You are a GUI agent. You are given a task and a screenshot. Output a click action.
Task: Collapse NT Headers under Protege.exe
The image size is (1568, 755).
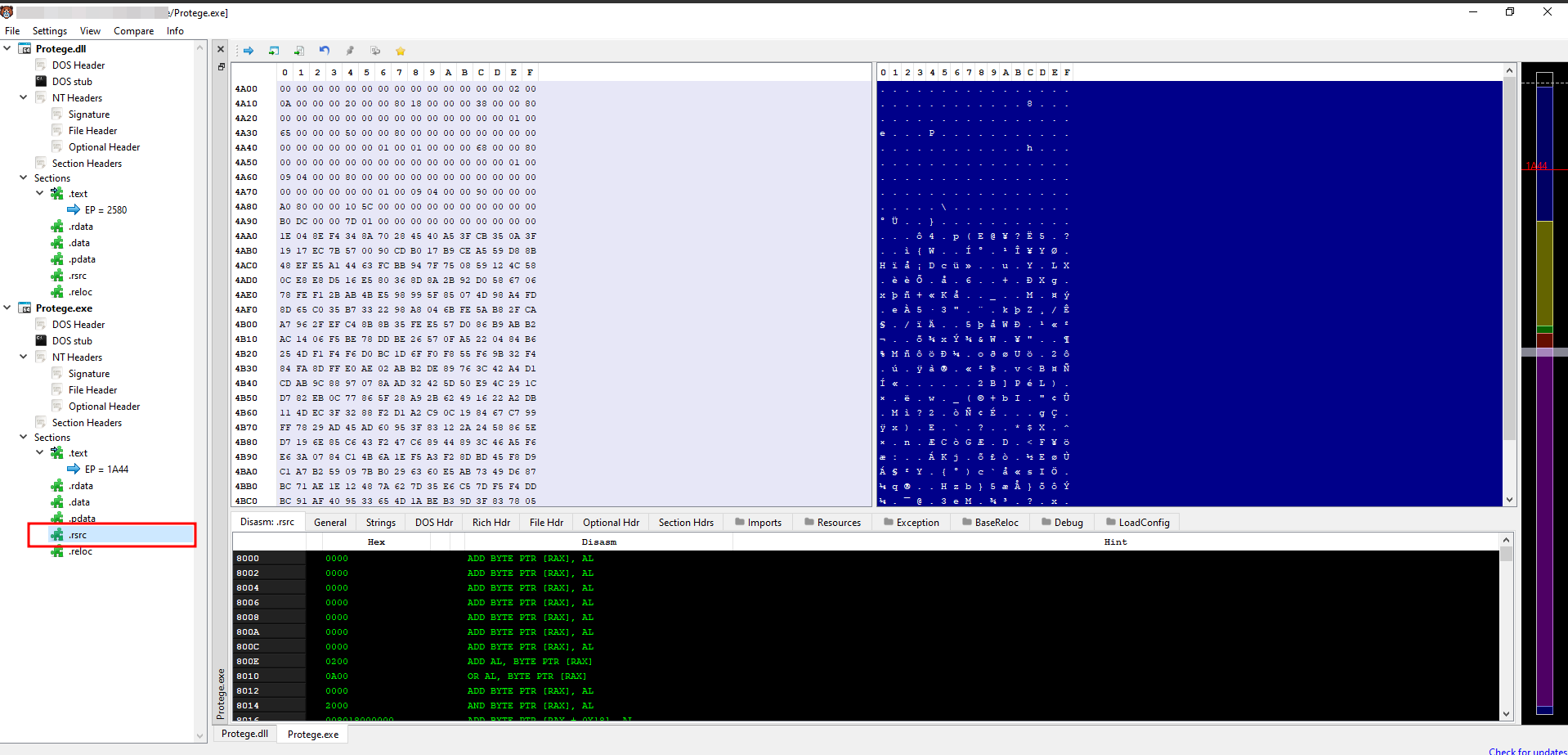[24, 357]
